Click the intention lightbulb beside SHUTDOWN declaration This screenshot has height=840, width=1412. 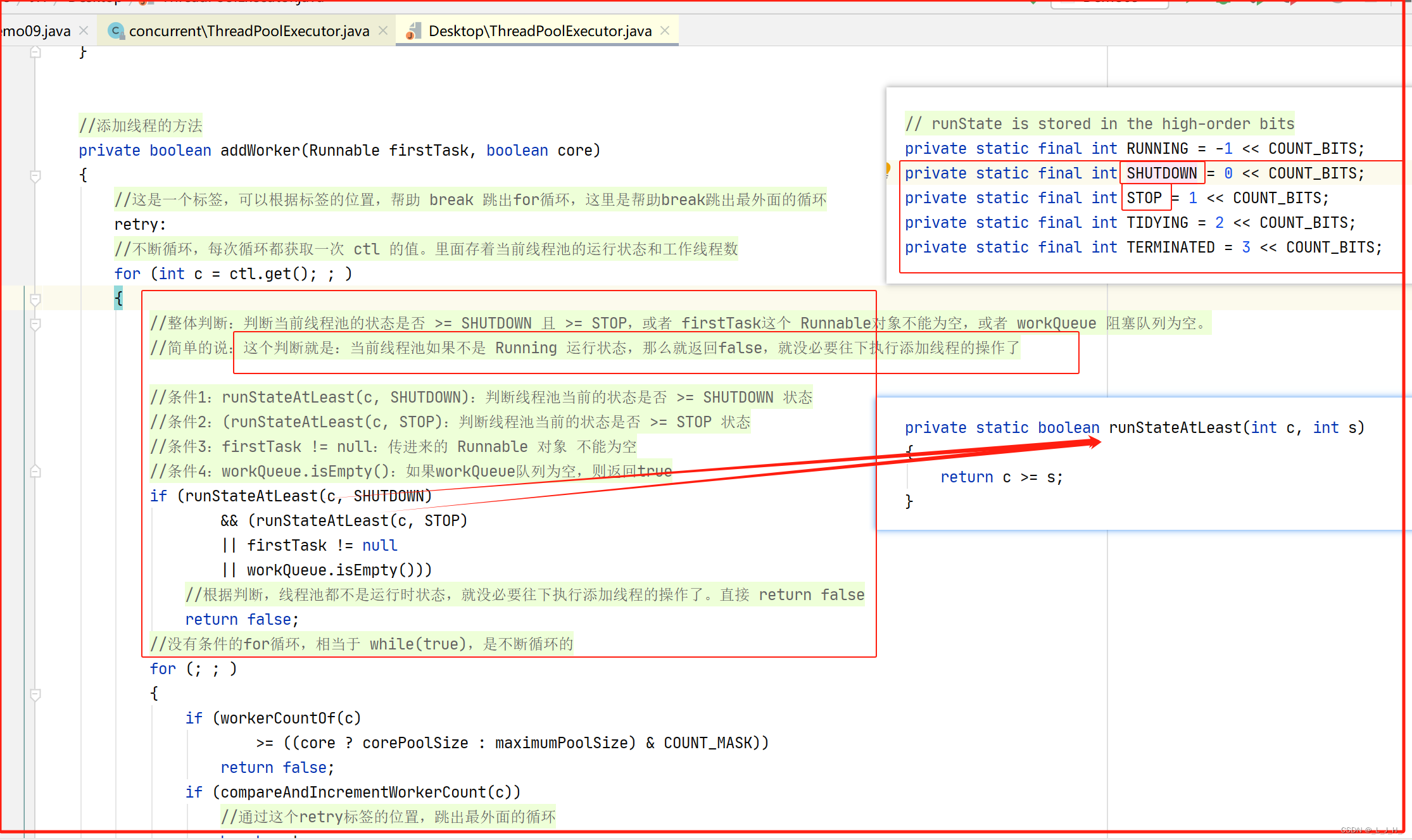[888, 170]
